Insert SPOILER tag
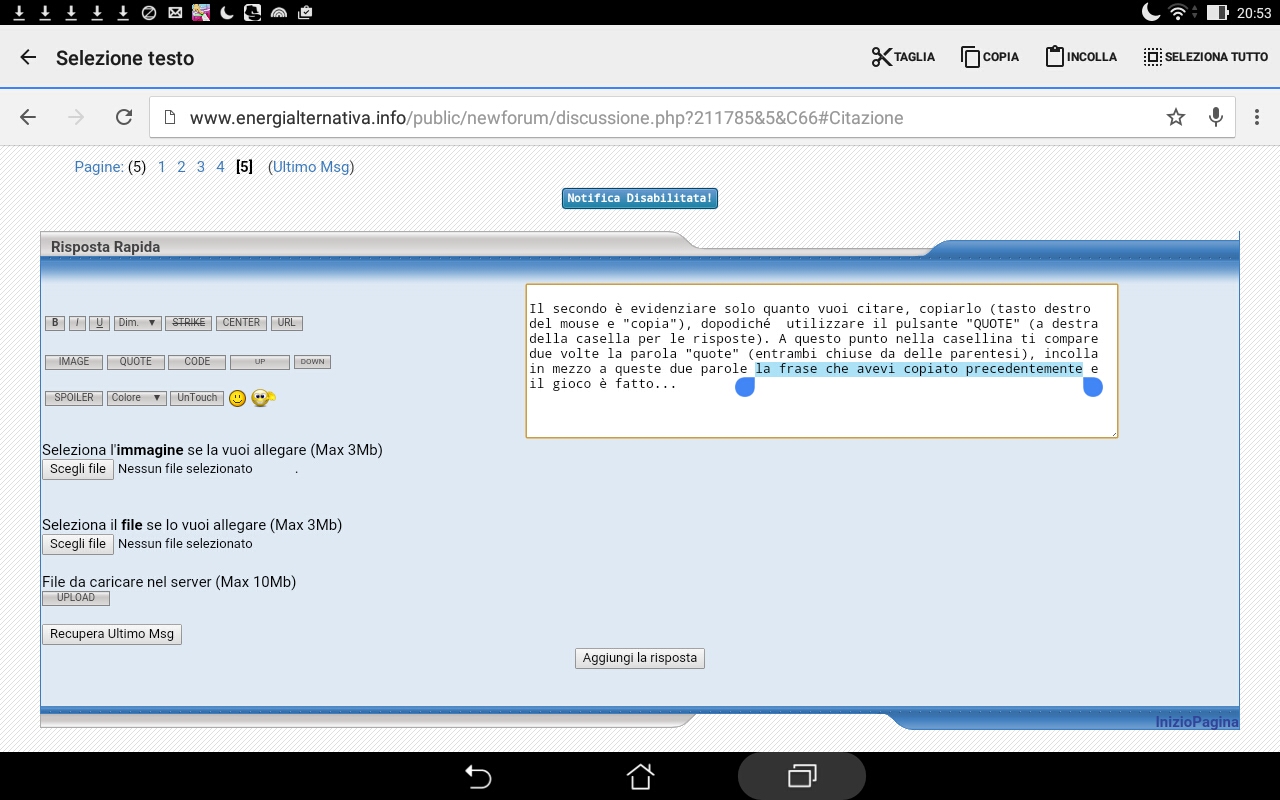 tap(74, 398)
